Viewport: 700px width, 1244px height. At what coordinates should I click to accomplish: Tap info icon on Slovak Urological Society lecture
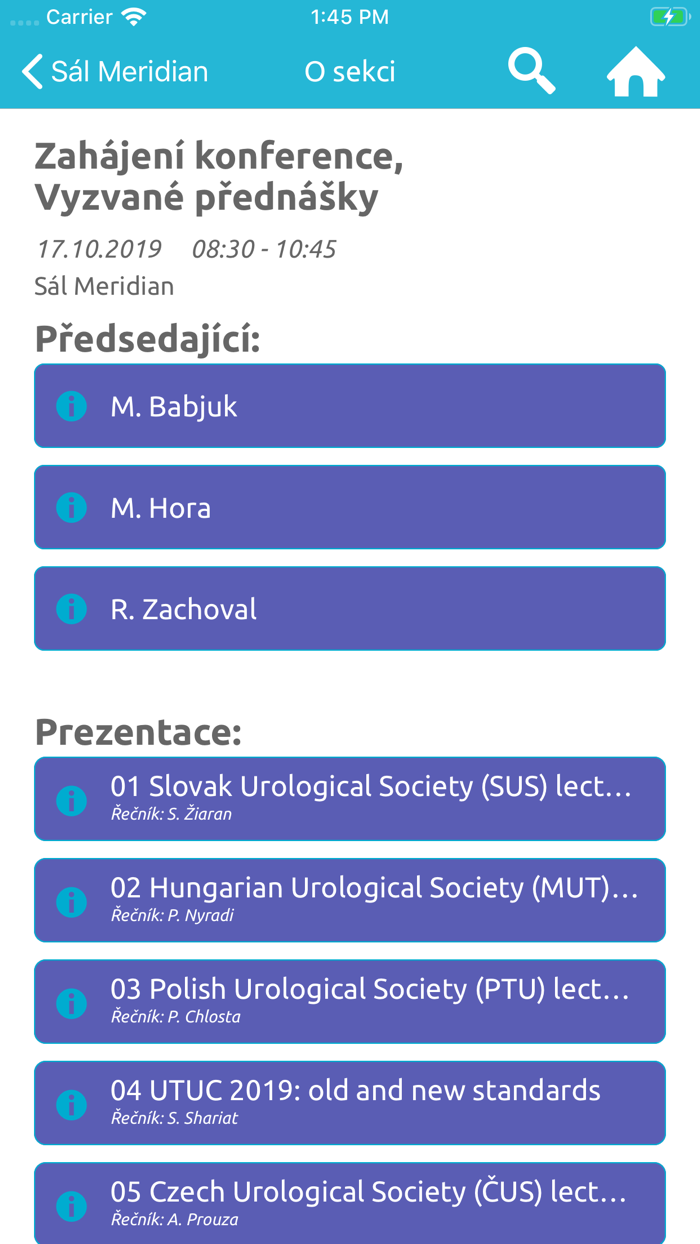[70, 798]
